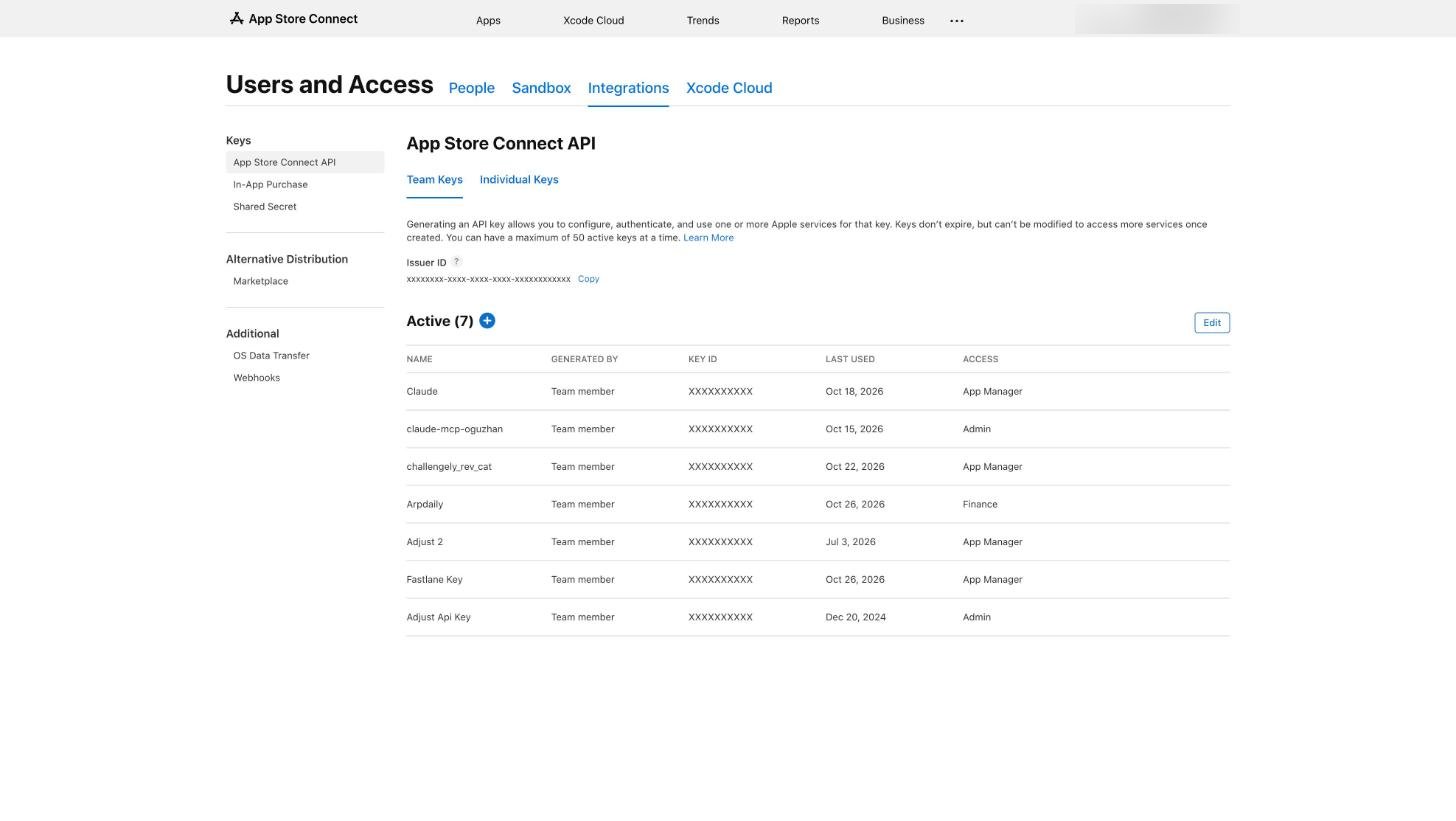Click the Admin access cell for claude-mcp-oguzhan
The height and width of the screenshot is (821, 1456).
click(977, 429)
